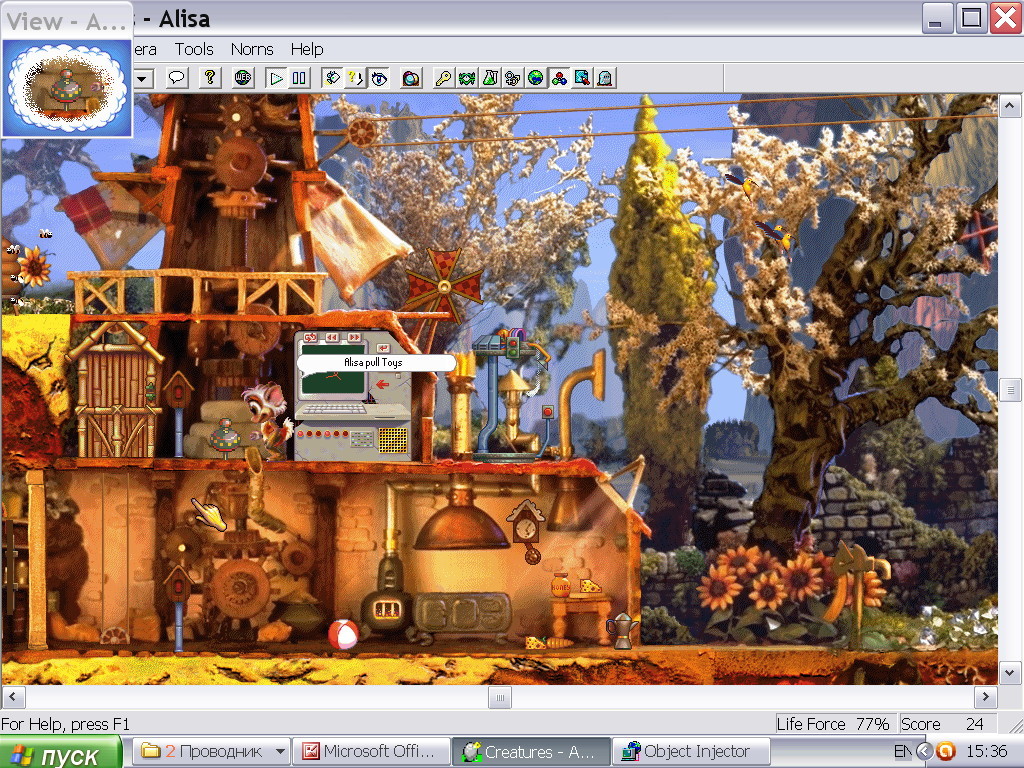Open the camera lens toolbar icon
Image resolution: width=1024 pixels, height=768 pixels.
pos(411,78)
